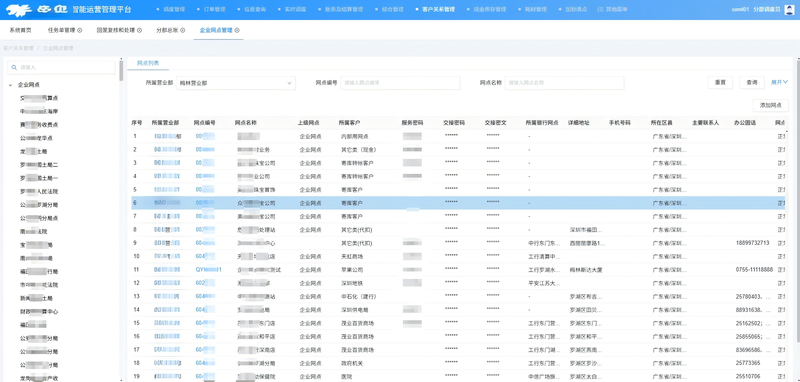The image size is (800, 382).
Task: Click 客户关系管理 in the breadcrumb
Action: (18, 48)
